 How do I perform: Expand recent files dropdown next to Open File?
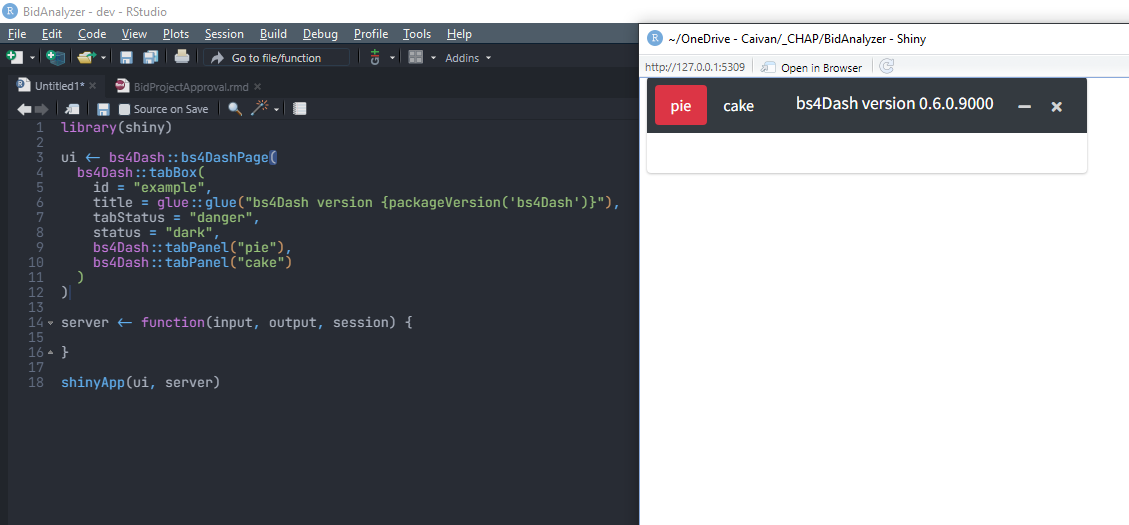pyautogui.click(x=104, y=58)
